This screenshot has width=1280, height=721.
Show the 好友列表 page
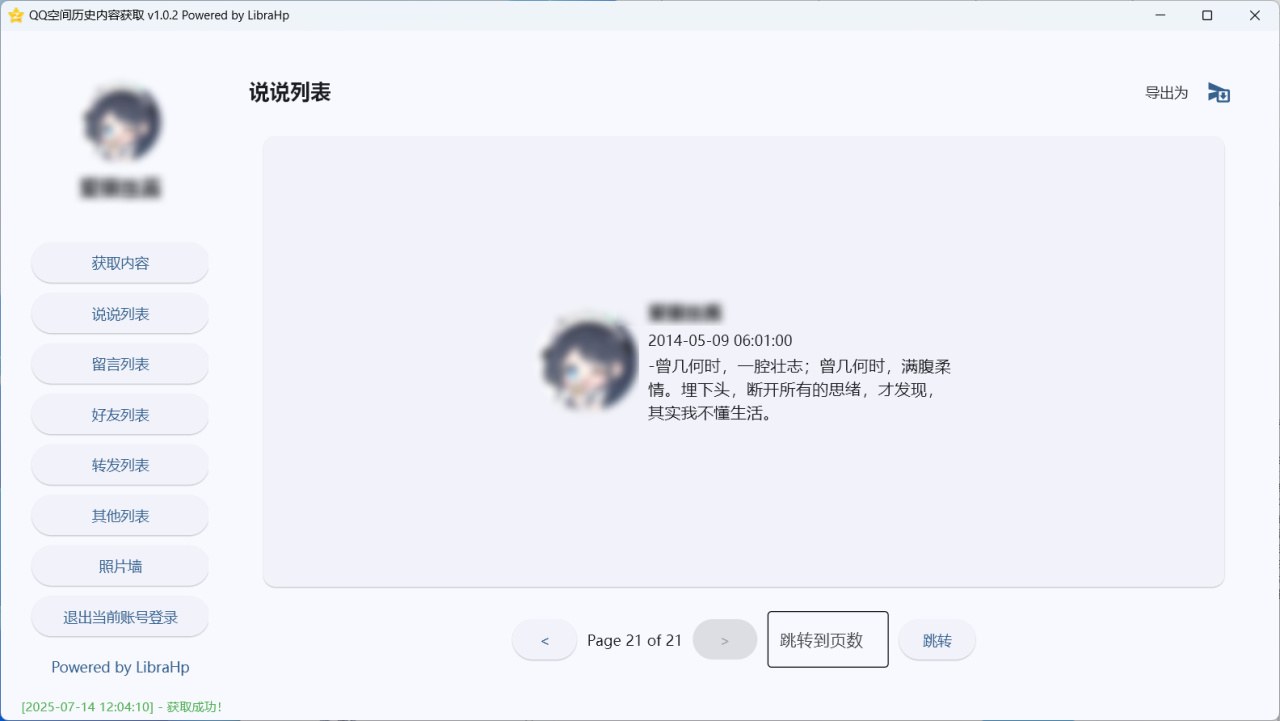pyautogui.click(x=120, y=415)
